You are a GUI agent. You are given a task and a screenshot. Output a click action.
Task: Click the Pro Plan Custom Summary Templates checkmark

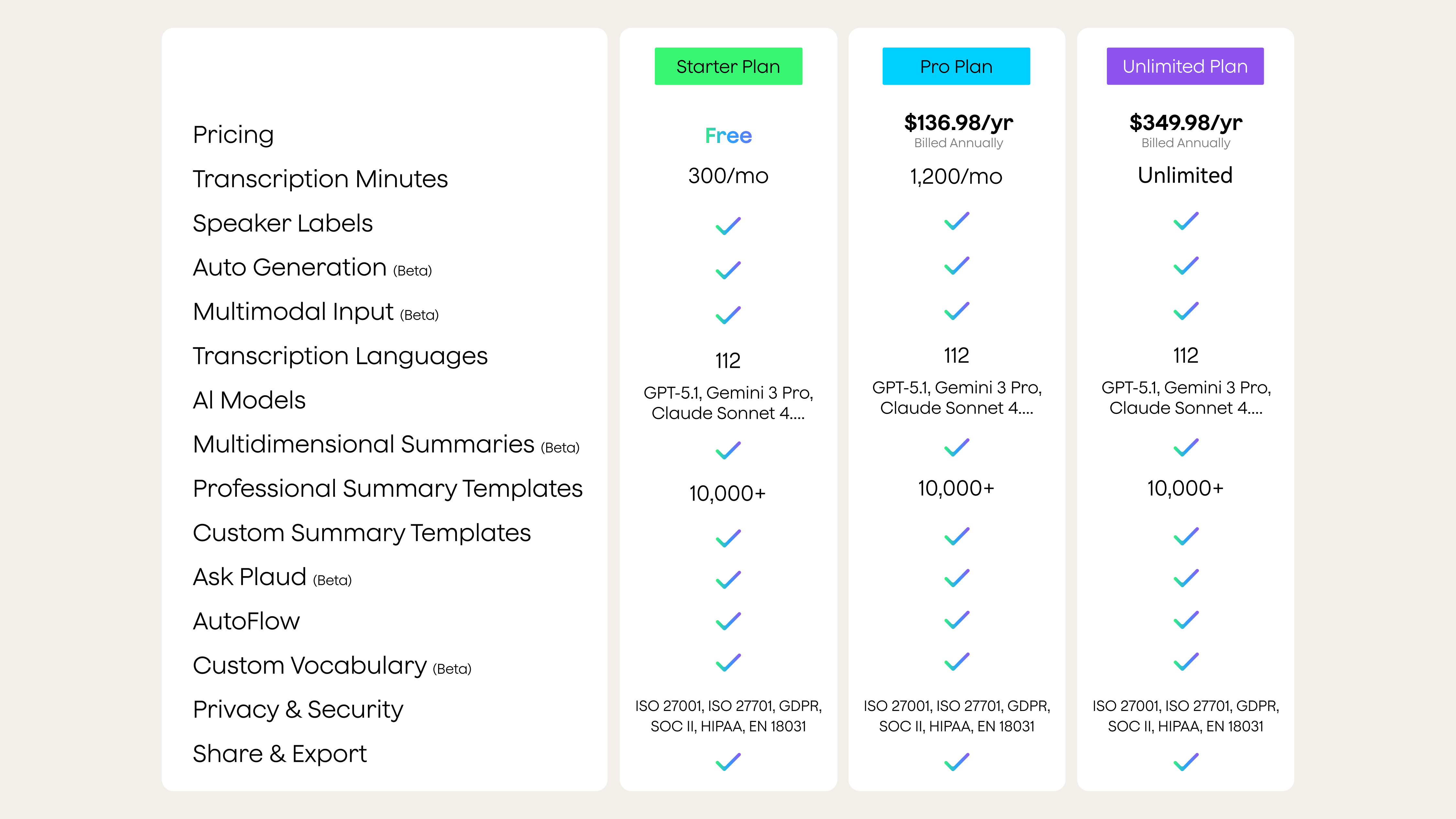click(956, 536)
